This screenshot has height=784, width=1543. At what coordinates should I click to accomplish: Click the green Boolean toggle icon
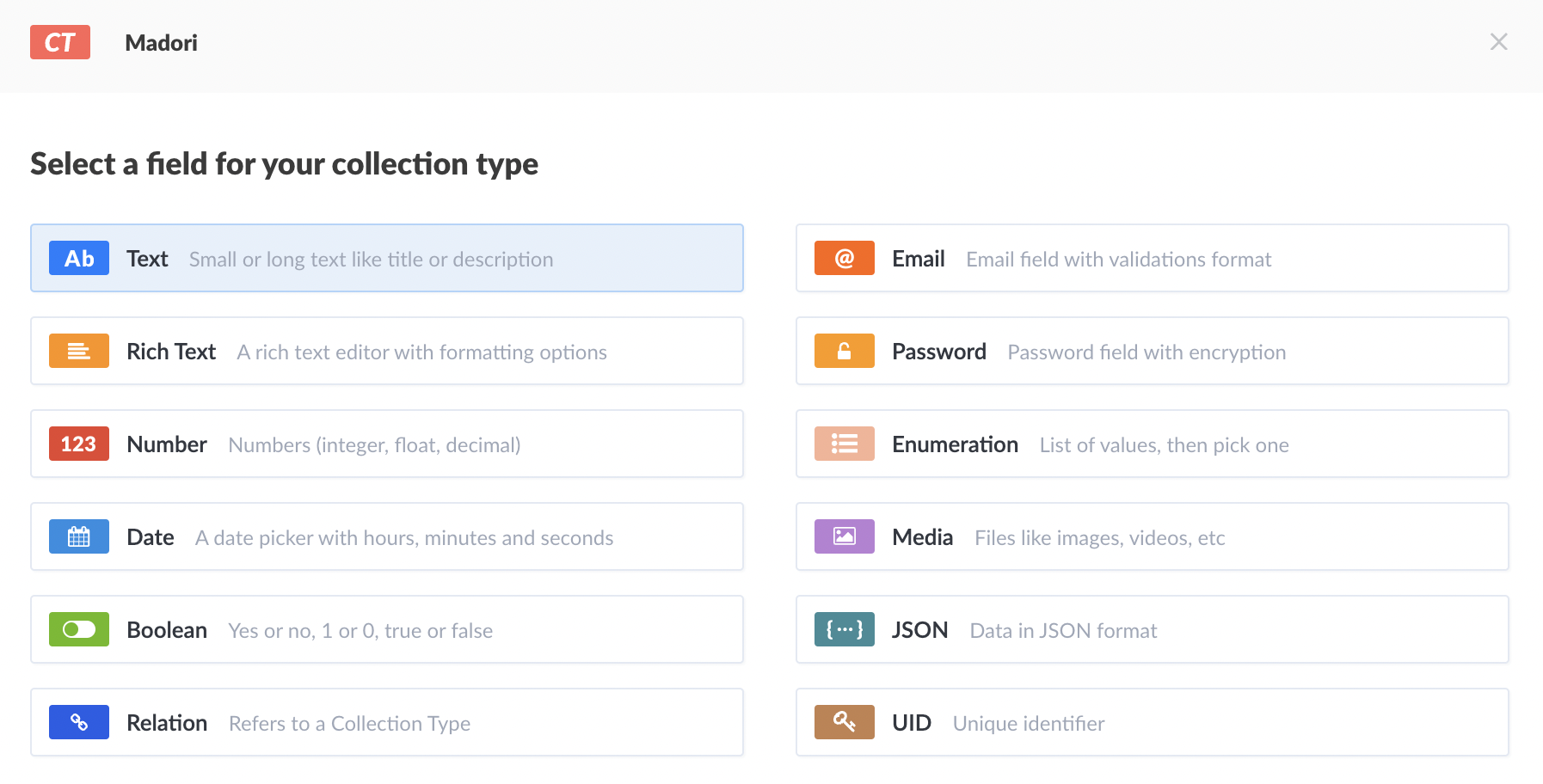point(78,629)
